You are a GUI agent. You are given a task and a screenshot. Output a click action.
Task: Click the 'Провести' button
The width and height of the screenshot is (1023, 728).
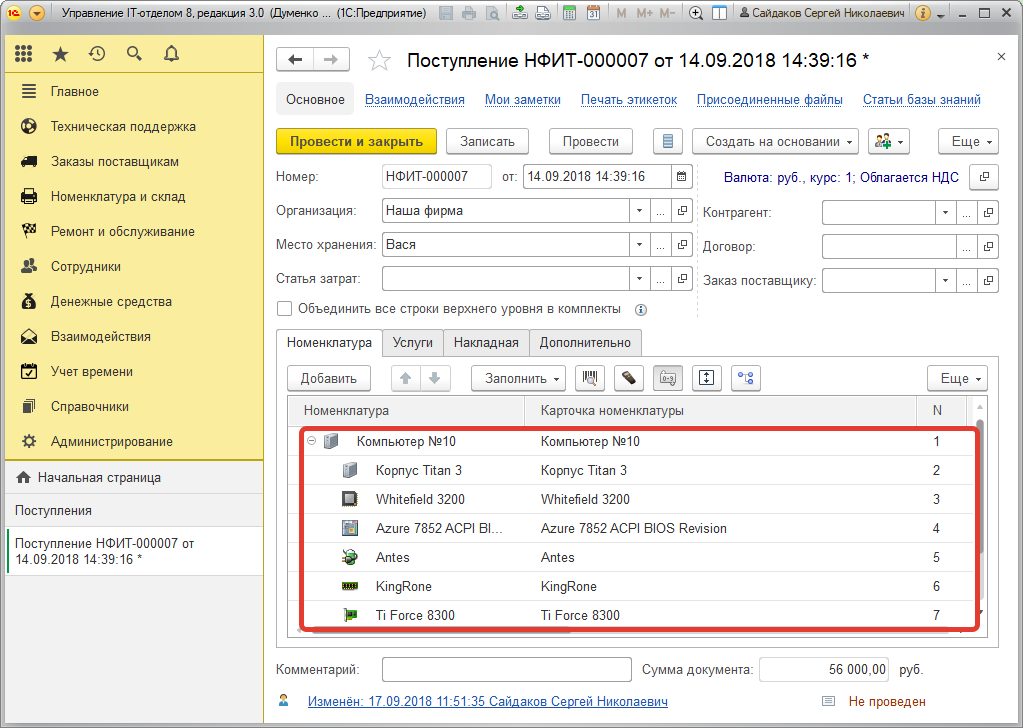(590, 141)
